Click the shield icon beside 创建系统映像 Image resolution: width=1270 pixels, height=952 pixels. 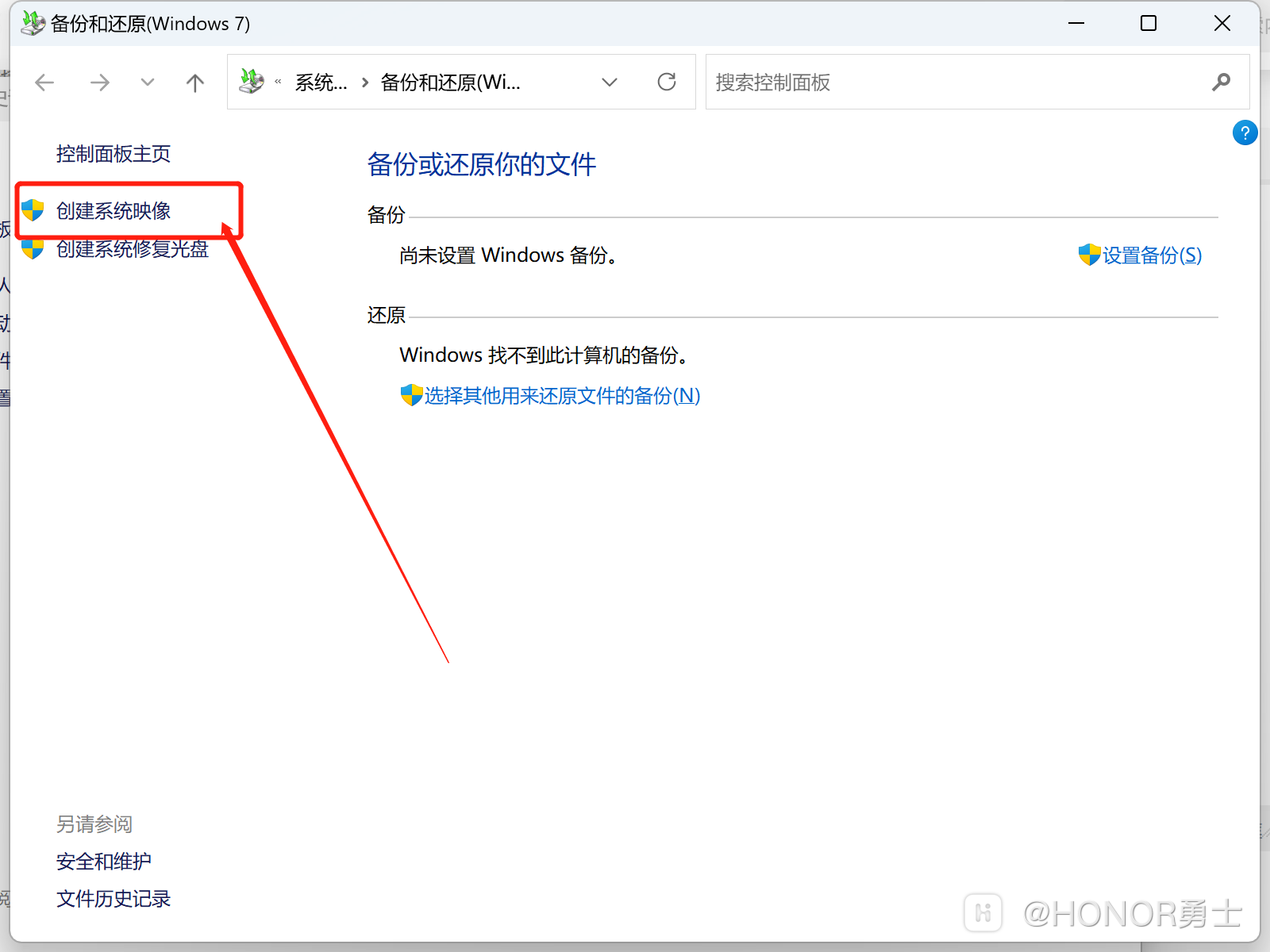33,209
